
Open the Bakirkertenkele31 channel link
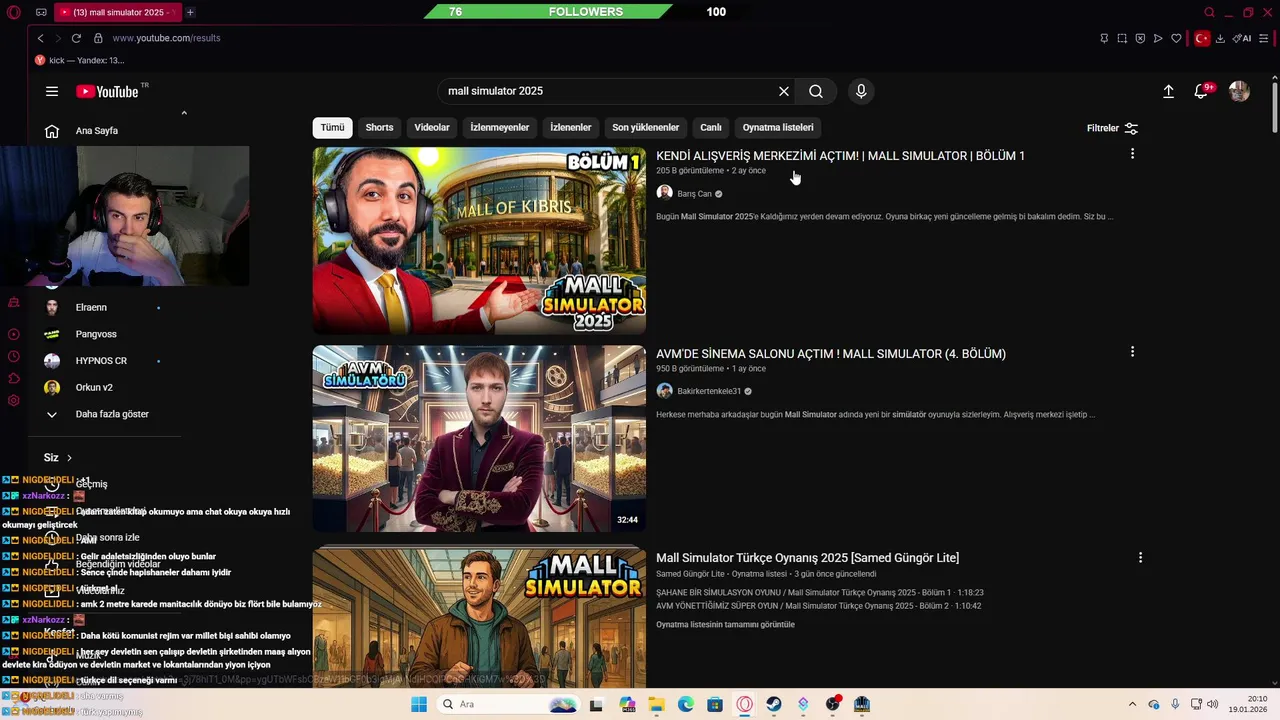point(709,391)
